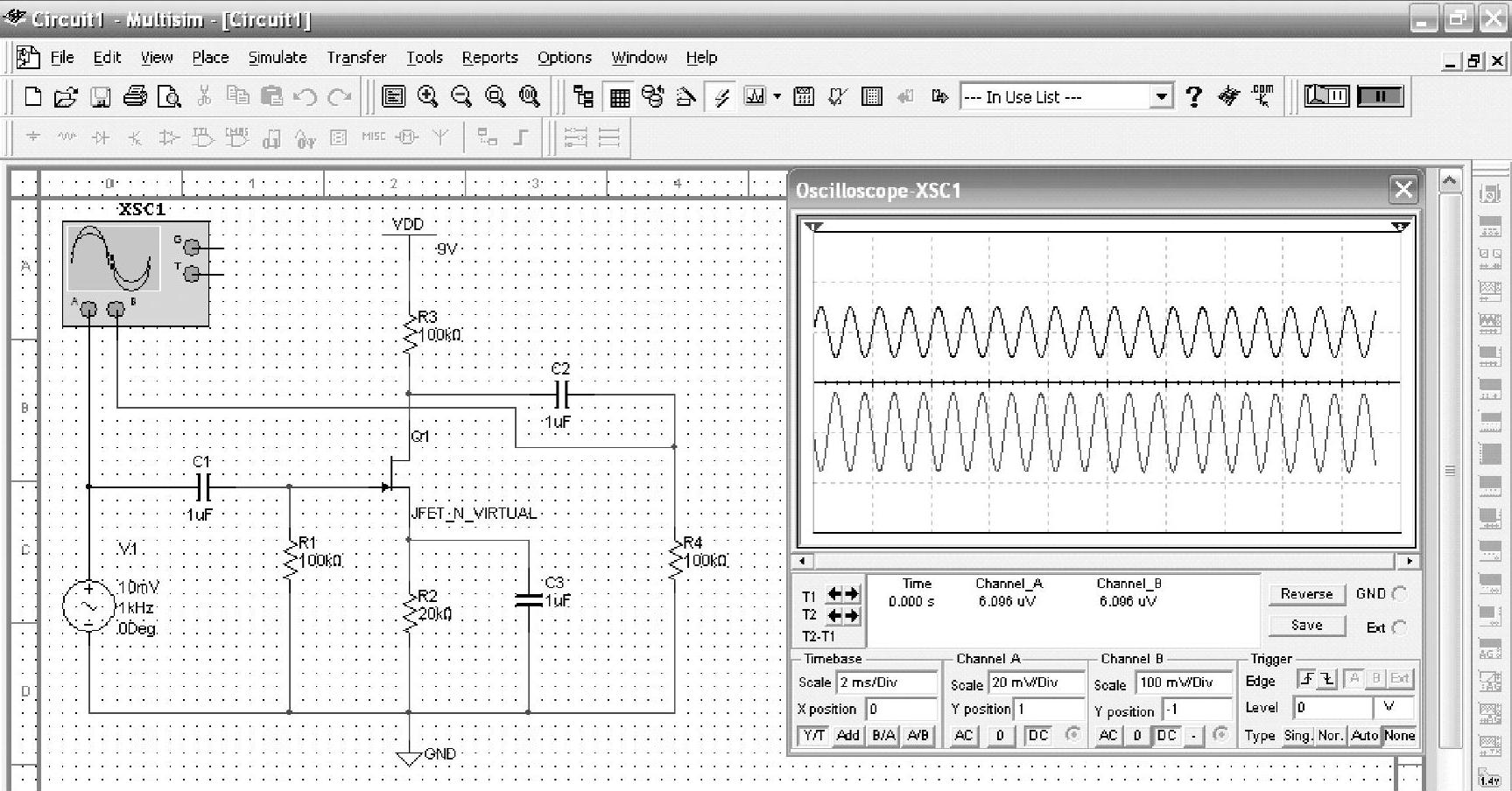1512x791 pixels.
Task: Toggle the spreadsheet view icon
Action: coord(619,97)
